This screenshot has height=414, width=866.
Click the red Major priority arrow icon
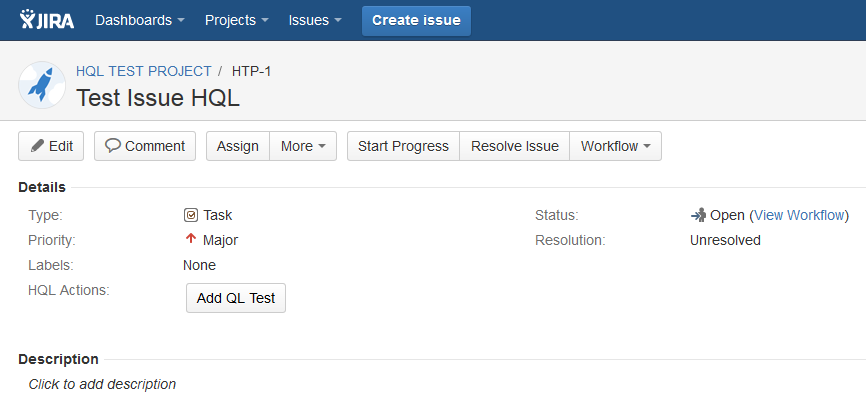(x=191, y=240)
